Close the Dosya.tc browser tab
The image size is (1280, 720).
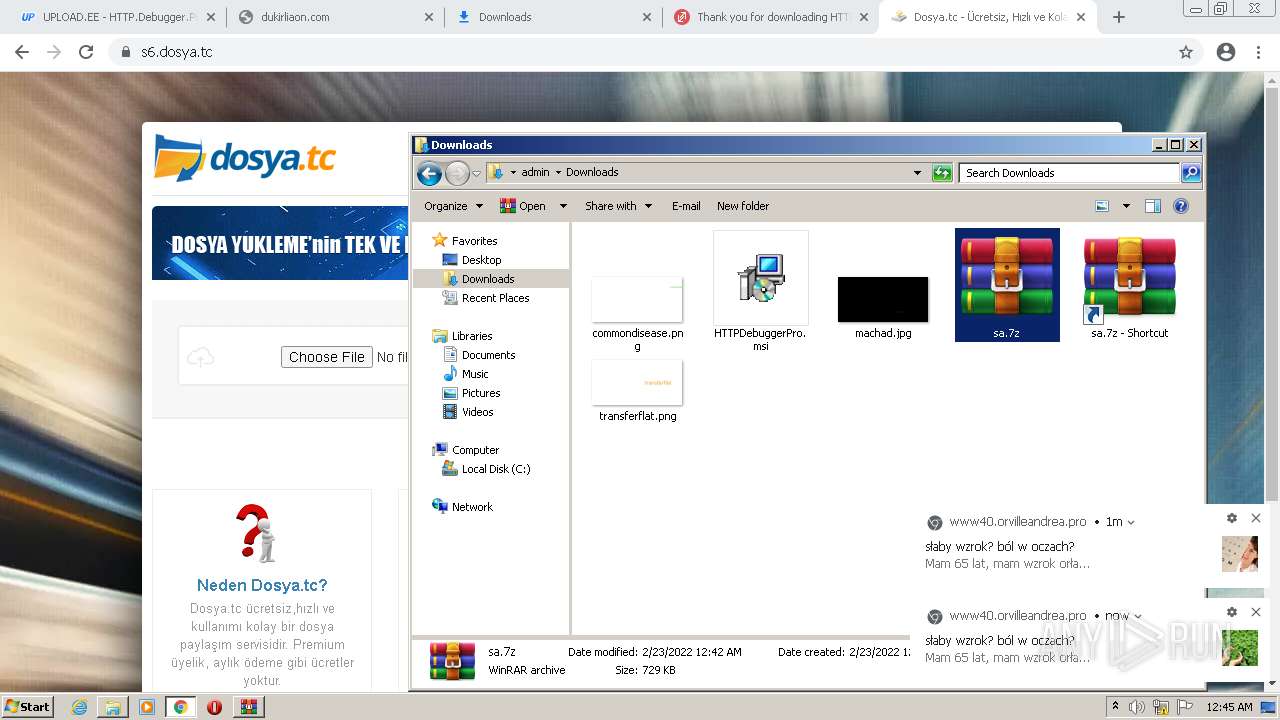(1081, 17)
